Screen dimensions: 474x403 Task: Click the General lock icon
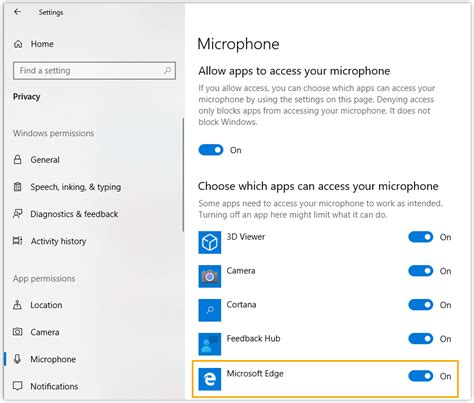18,159
